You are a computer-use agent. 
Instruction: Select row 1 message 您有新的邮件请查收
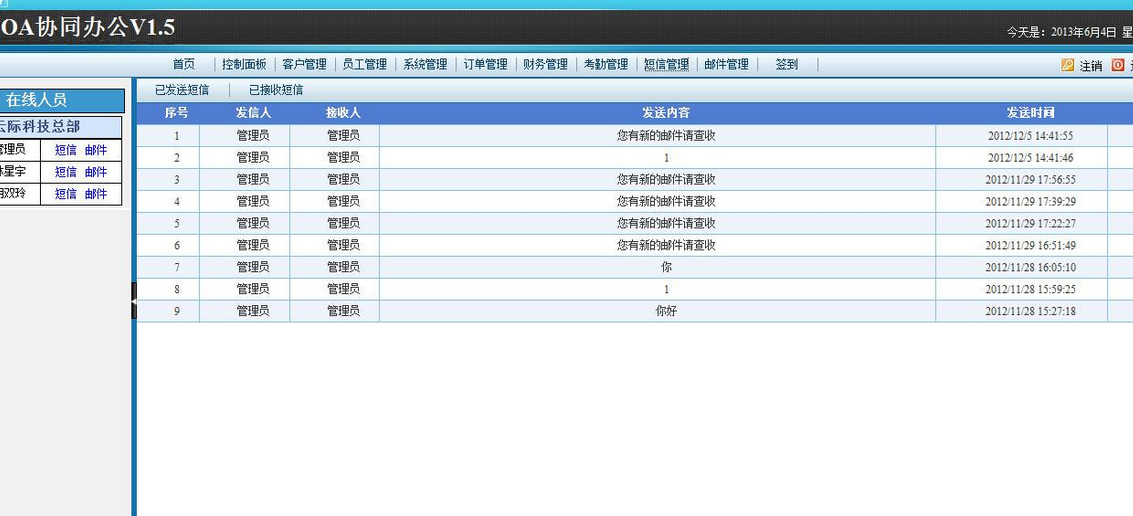click(x=666, y=135)
